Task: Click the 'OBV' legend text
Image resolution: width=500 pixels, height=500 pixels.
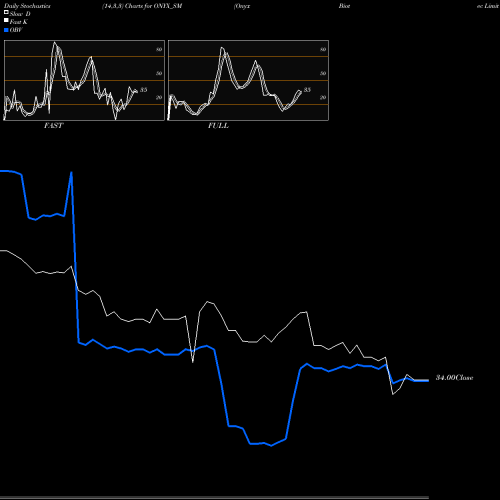Action: [x=16, y=30]
